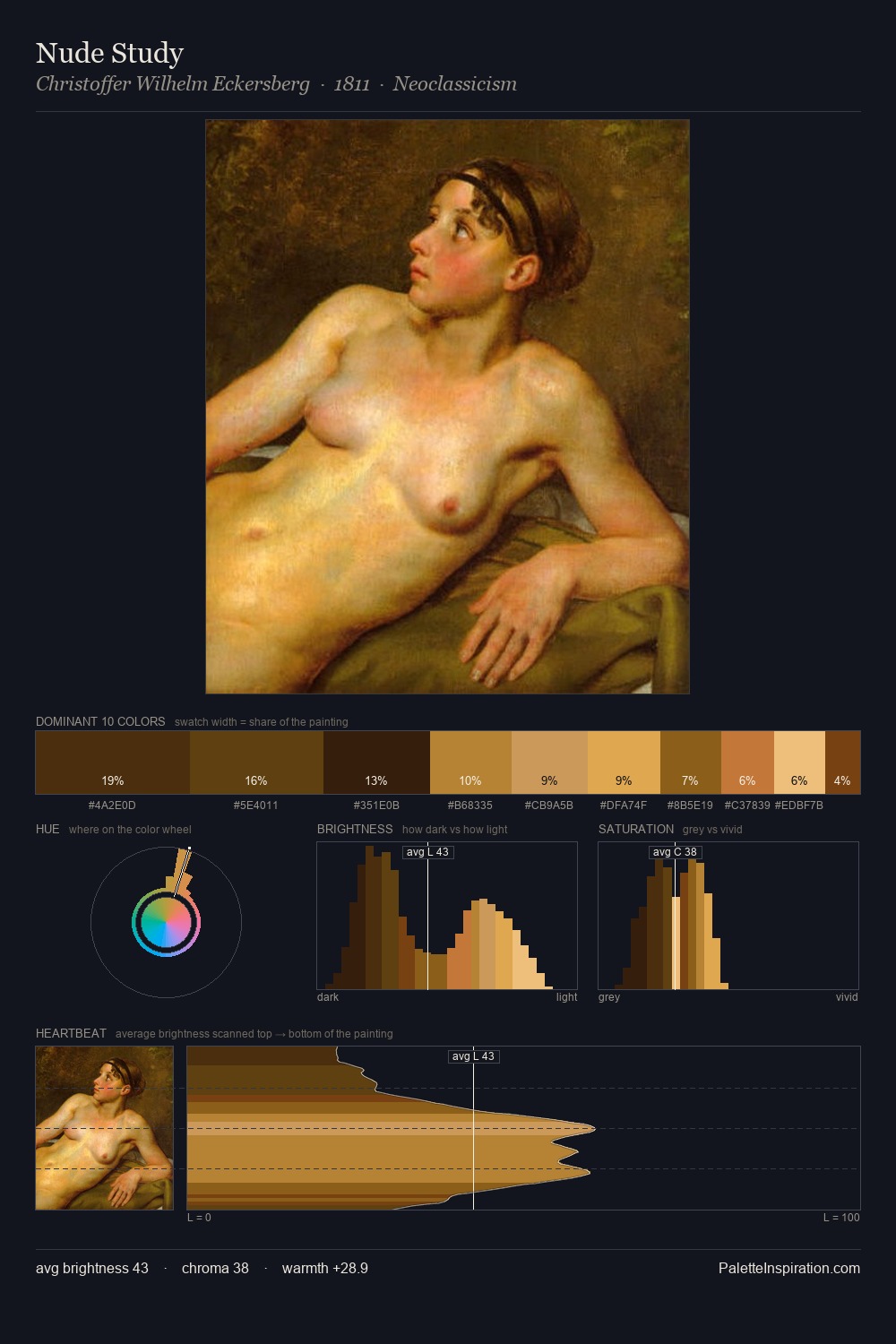Click the hue color wheel
This screenshot has width=896, height=1344.
coord(166,922)
